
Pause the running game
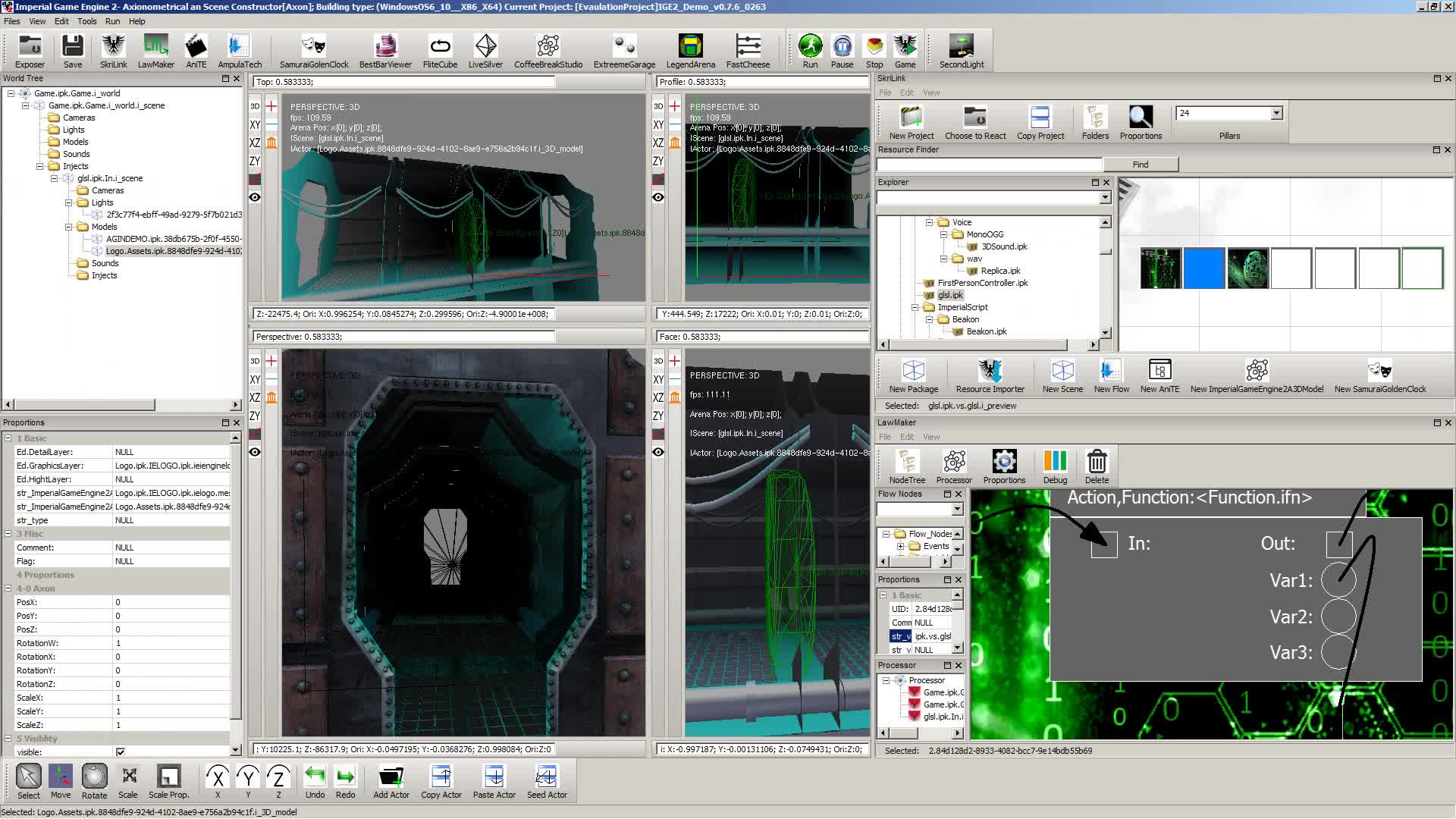(842, 51)
